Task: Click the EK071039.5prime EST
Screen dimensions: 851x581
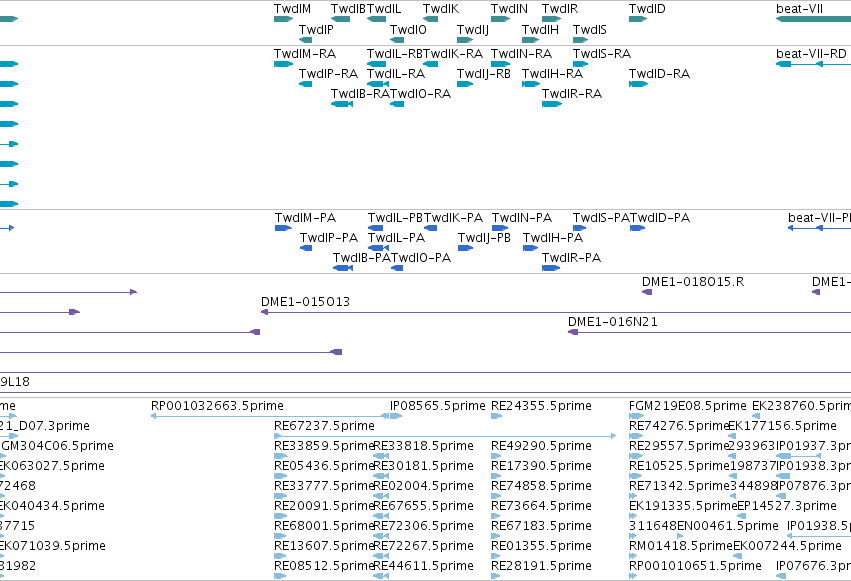Action: pos(2,556)
